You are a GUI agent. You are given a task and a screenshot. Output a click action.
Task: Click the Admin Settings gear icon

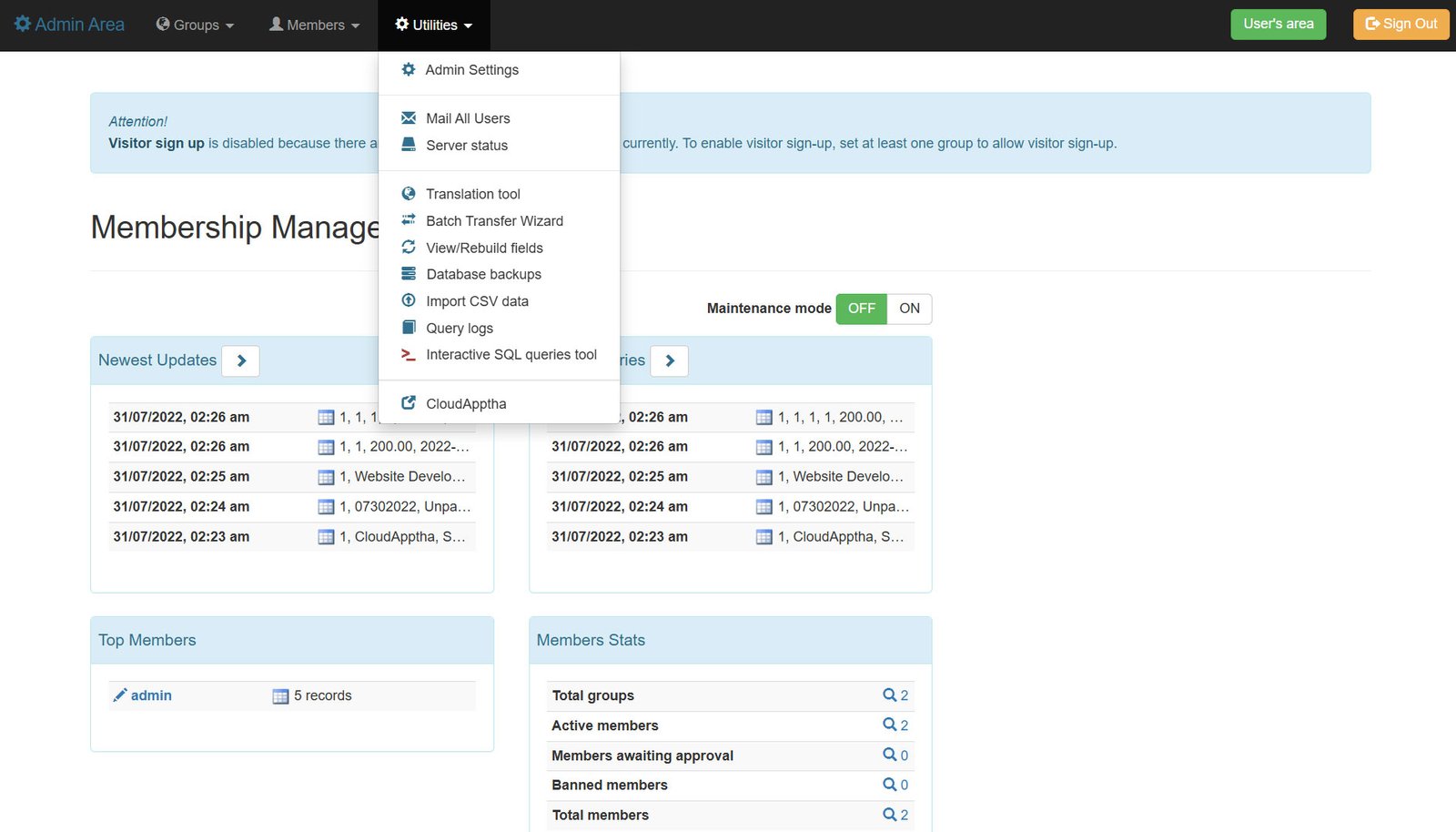[409, 69]
